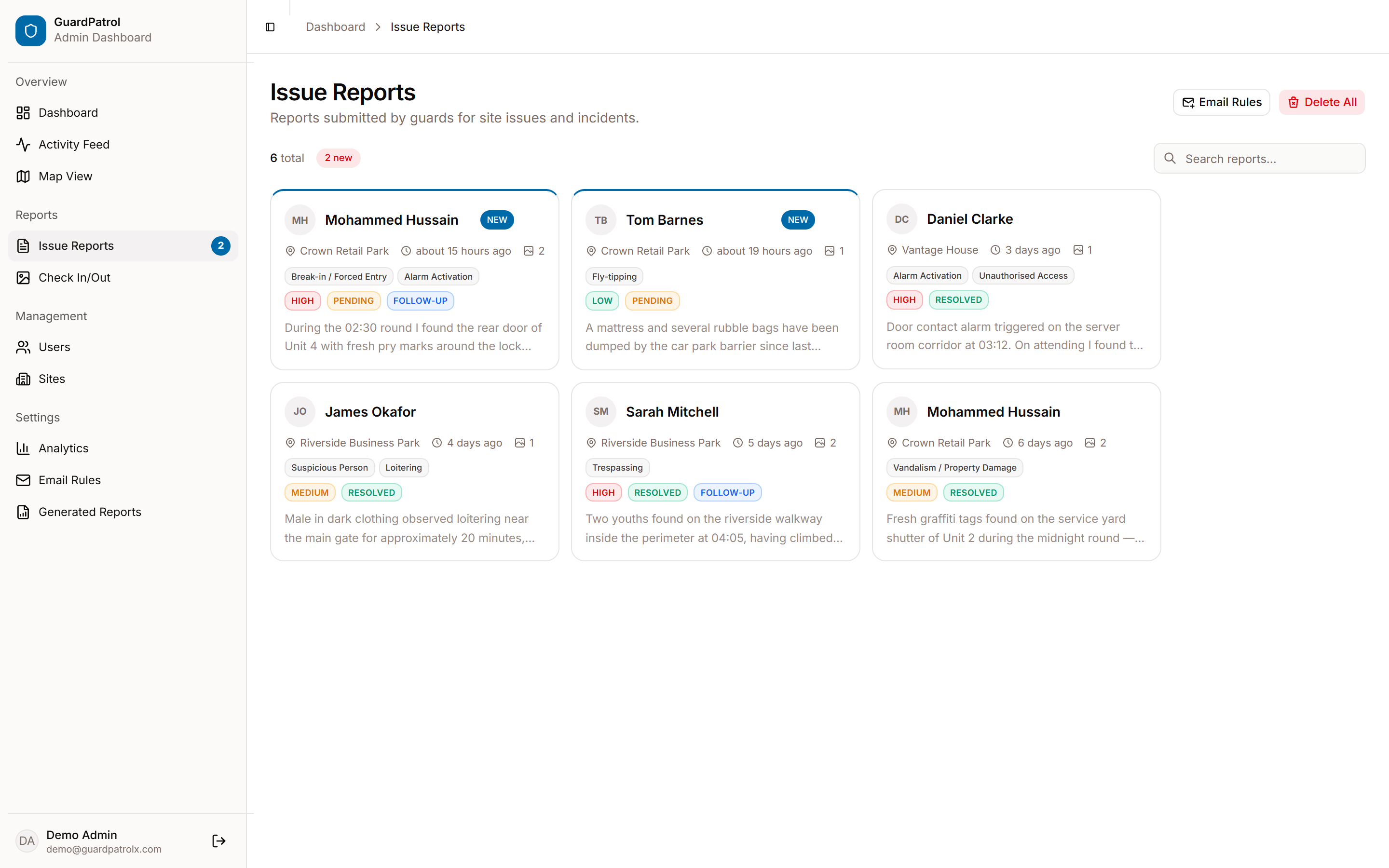Click the NEW badge on Tom Barnes card
The height and width of the screenshot is (868, 1389).
[x=798, y=220]
